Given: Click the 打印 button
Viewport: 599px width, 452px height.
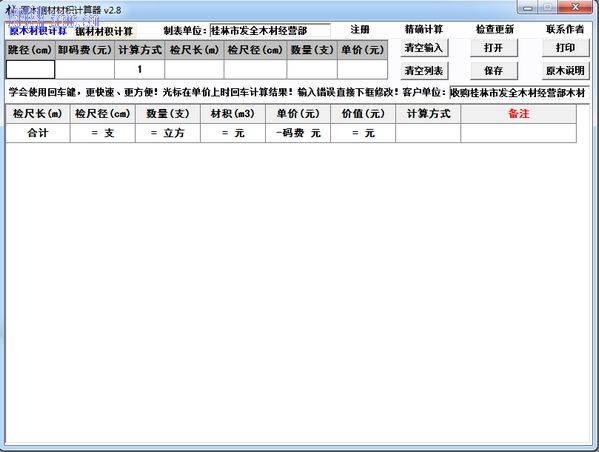Looking at the screenshot, I should point(565,48).
